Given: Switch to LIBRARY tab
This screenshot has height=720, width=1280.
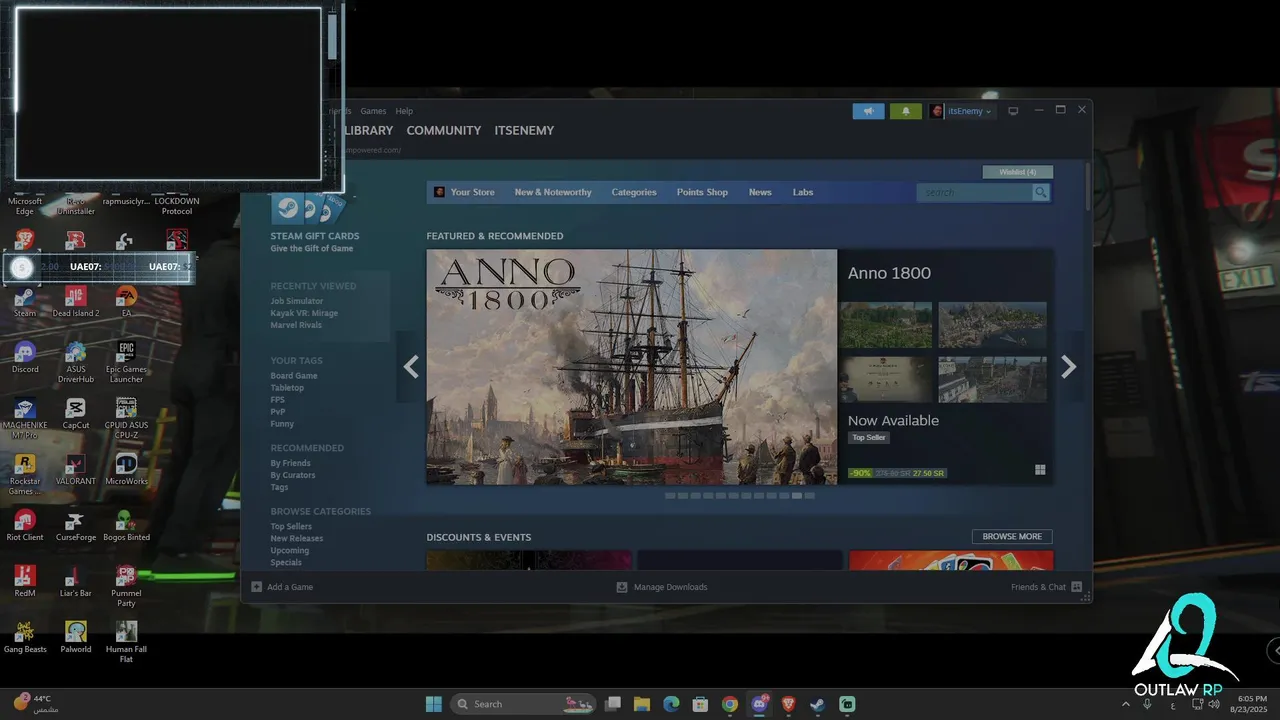Looking at the screenshot, I should click(x=368, y=131).
